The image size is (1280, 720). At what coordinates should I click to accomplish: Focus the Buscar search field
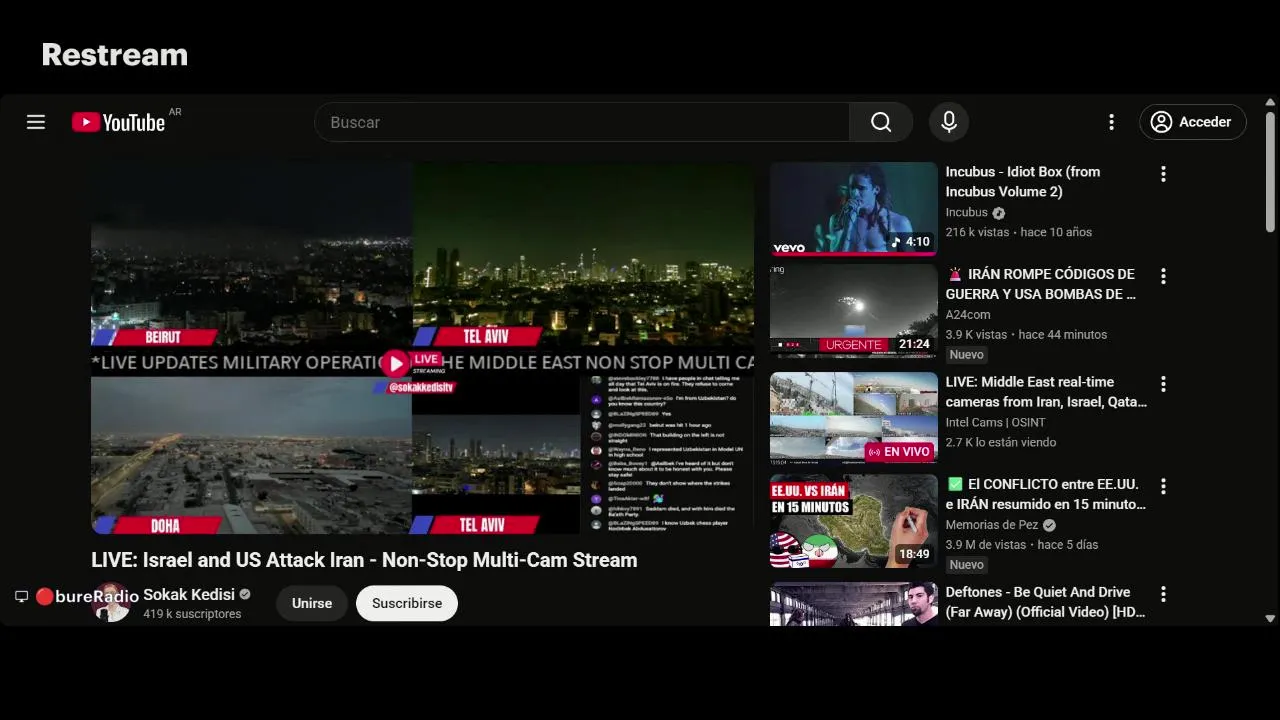(582, 122)
